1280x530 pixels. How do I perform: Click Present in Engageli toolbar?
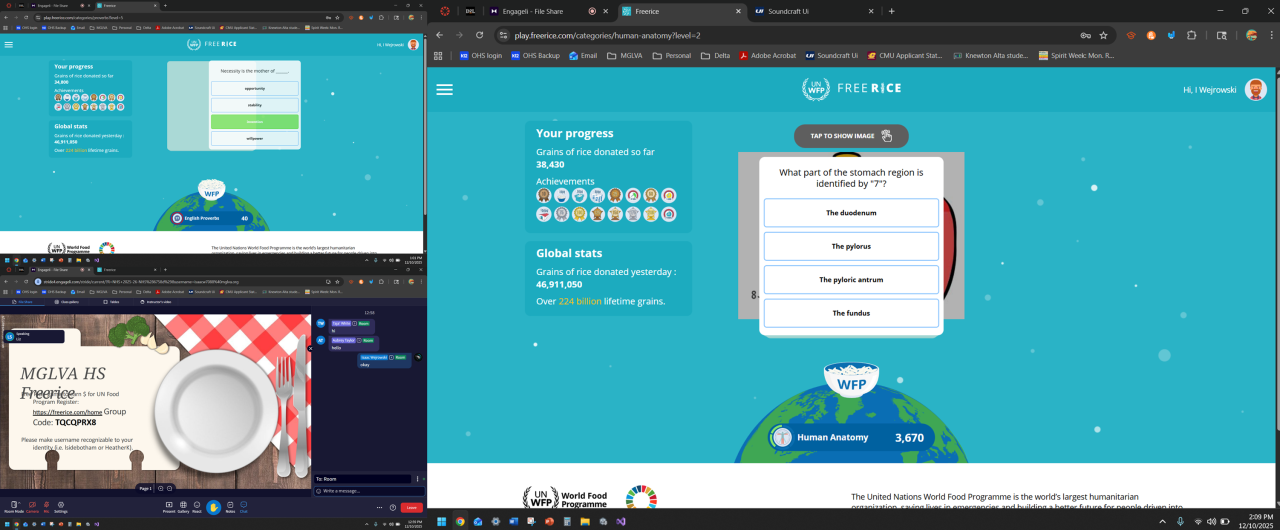pos(169,507)
